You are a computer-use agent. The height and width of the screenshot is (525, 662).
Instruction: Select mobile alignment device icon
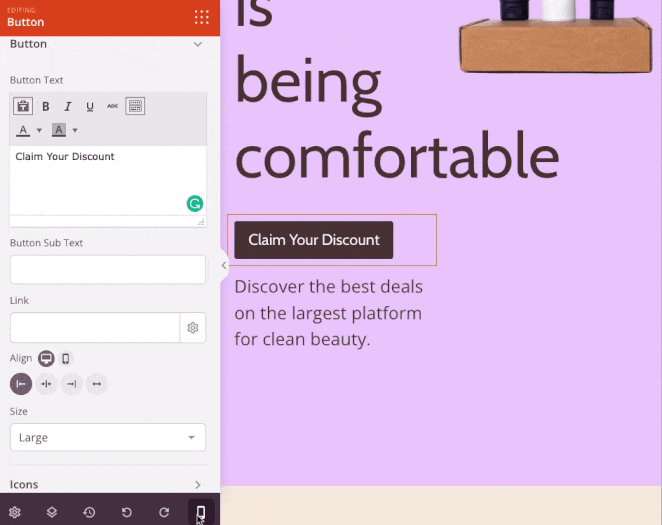coord(65,359)
